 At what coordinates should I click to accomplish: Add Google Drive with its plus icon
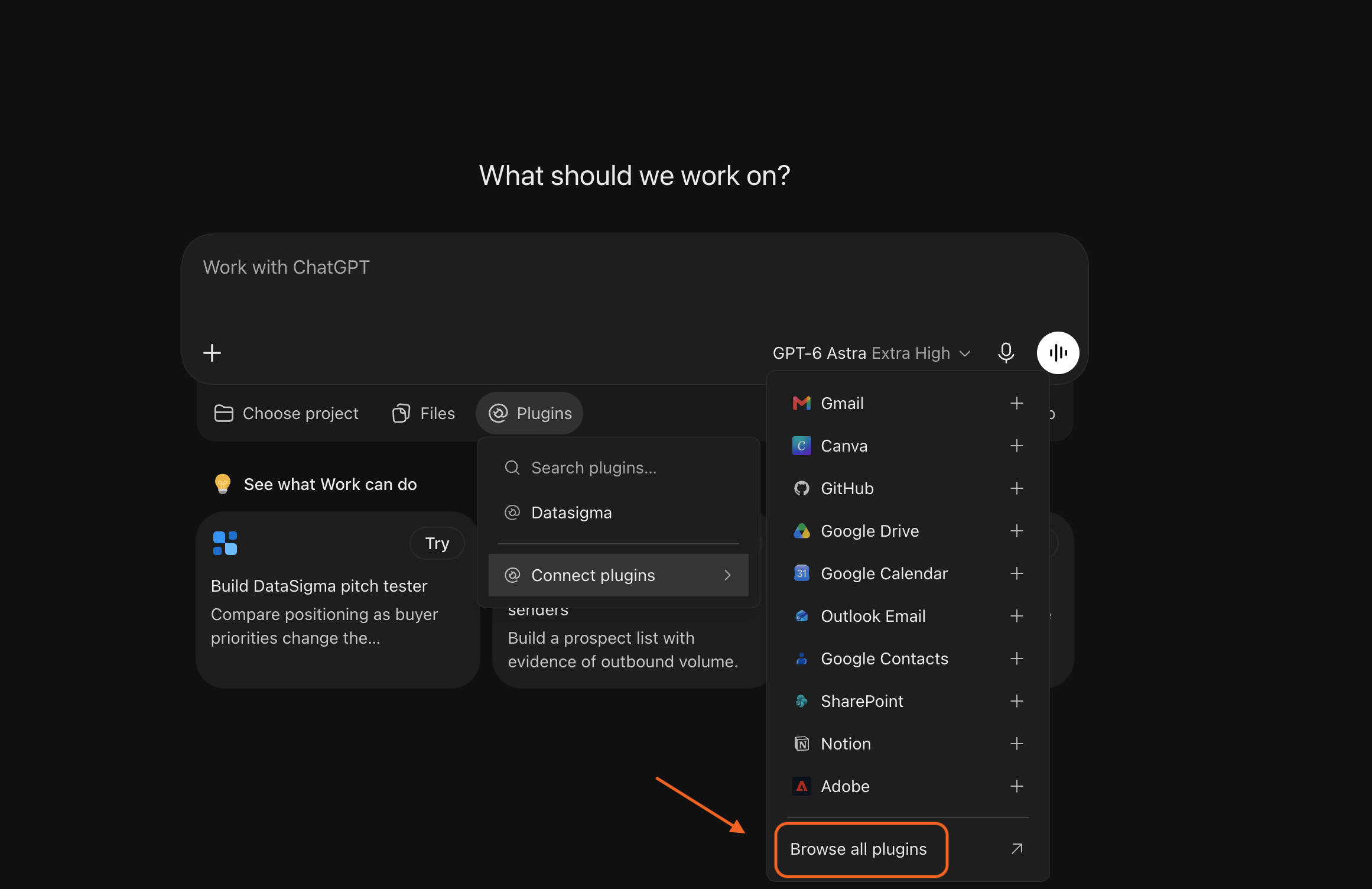1016,531
